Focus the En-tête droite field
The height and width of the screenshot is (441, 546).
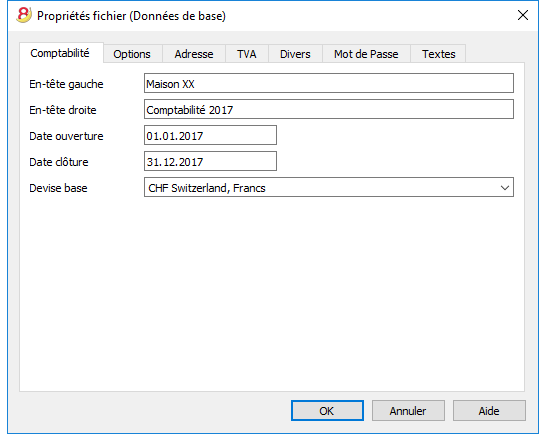[329, 109]
